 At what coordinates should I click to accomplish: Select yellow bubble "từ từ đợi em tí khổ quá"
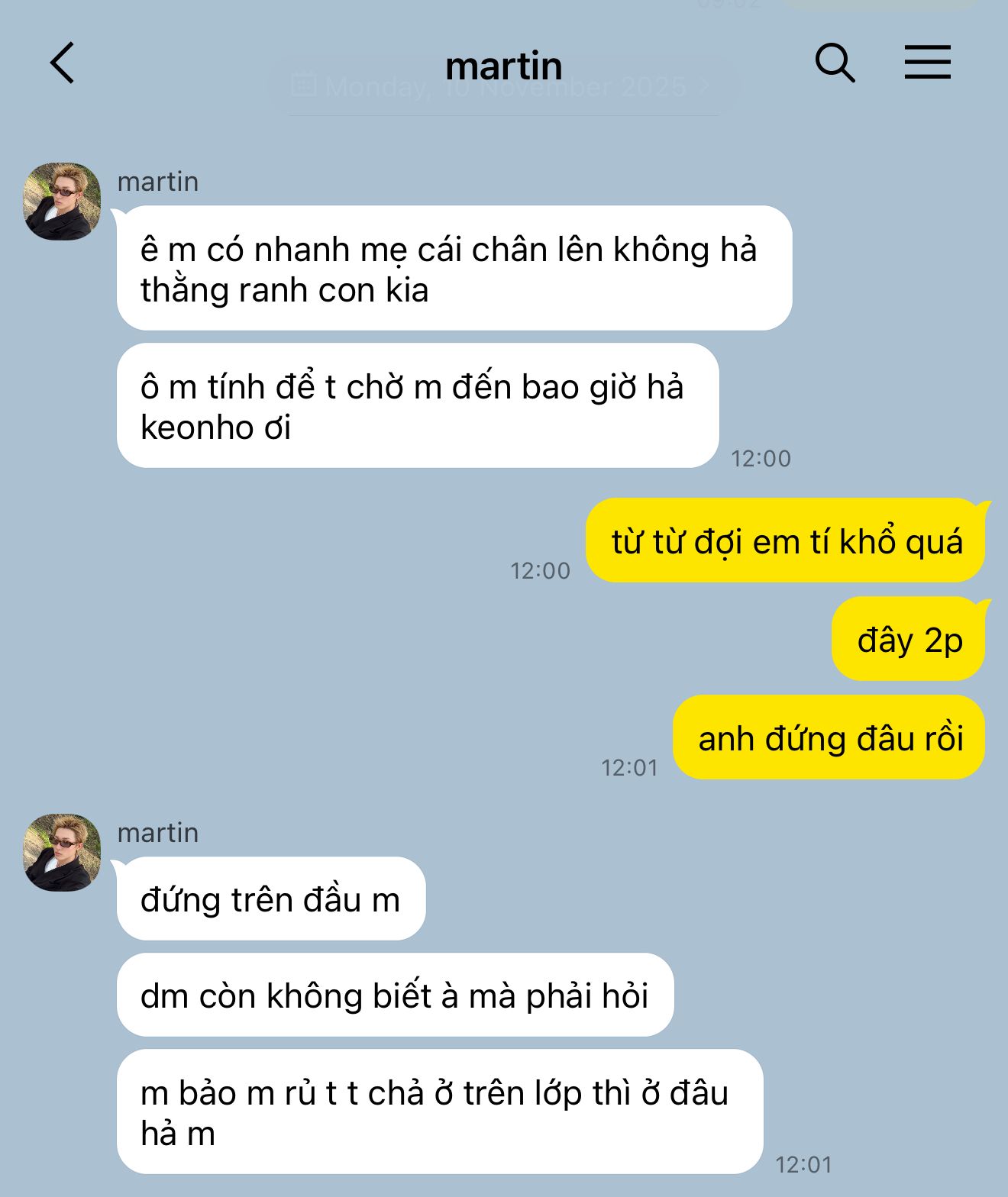(786, 540)
